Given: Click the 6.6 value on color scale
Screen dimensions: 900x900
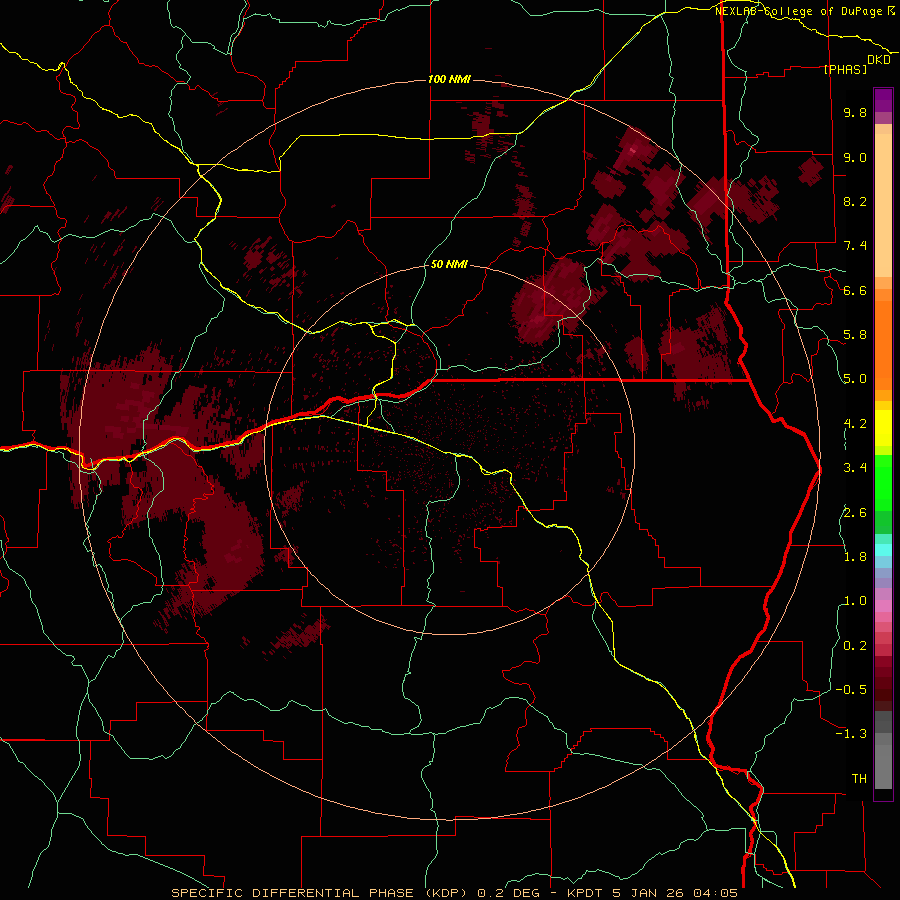Looking at the screenshot, I should [x=855, y=290].
